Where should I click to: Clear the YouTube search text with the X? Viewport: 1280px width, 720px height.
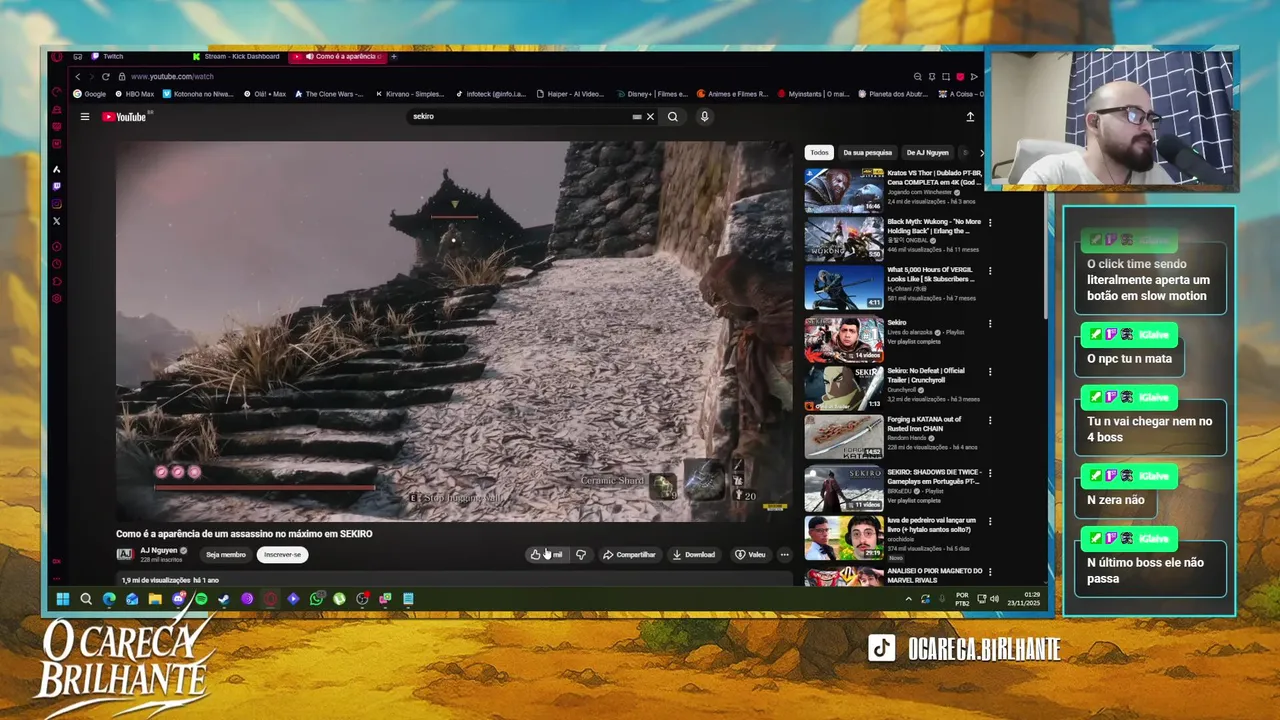click(650, 117)
